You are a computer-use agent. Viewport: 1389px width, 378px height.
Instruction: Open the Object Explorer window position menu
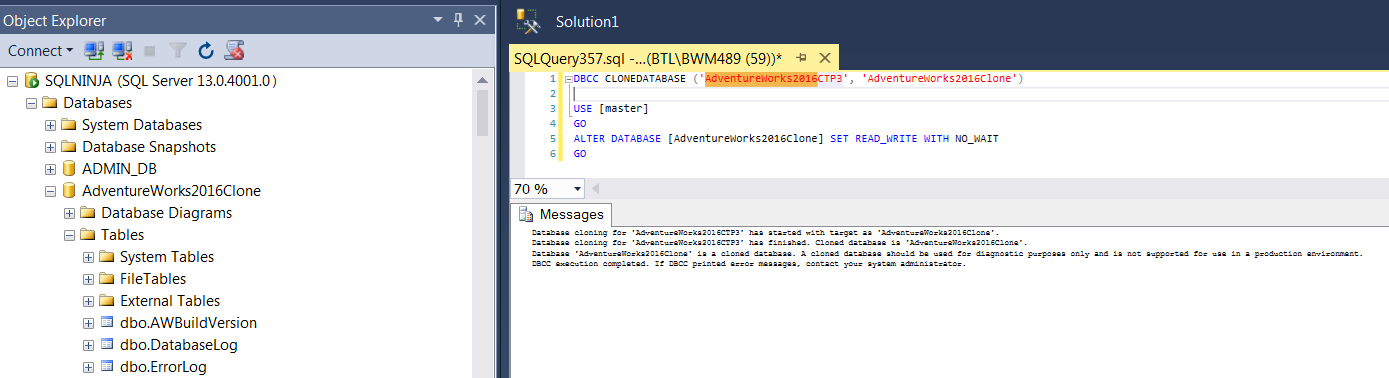click(438, 20)
